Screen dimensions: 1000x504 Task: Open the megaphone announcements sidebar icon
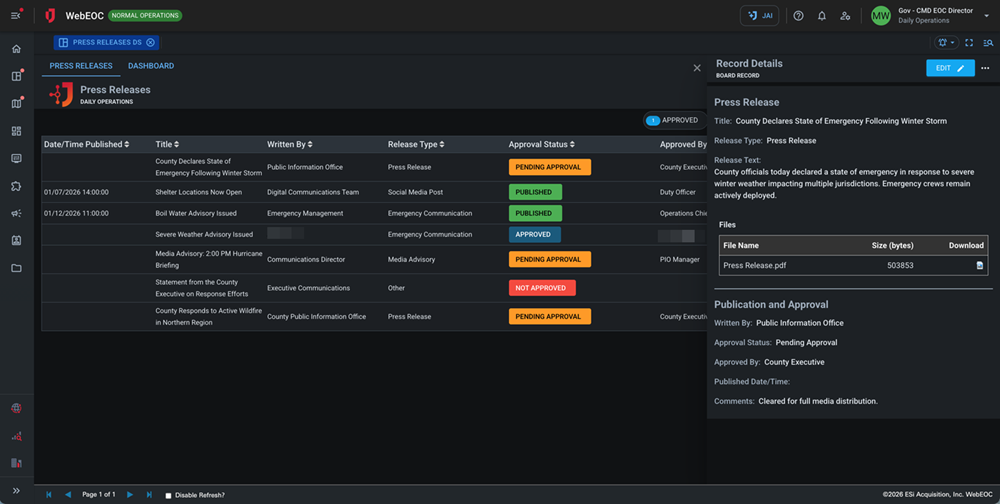(x=16, y=213)
